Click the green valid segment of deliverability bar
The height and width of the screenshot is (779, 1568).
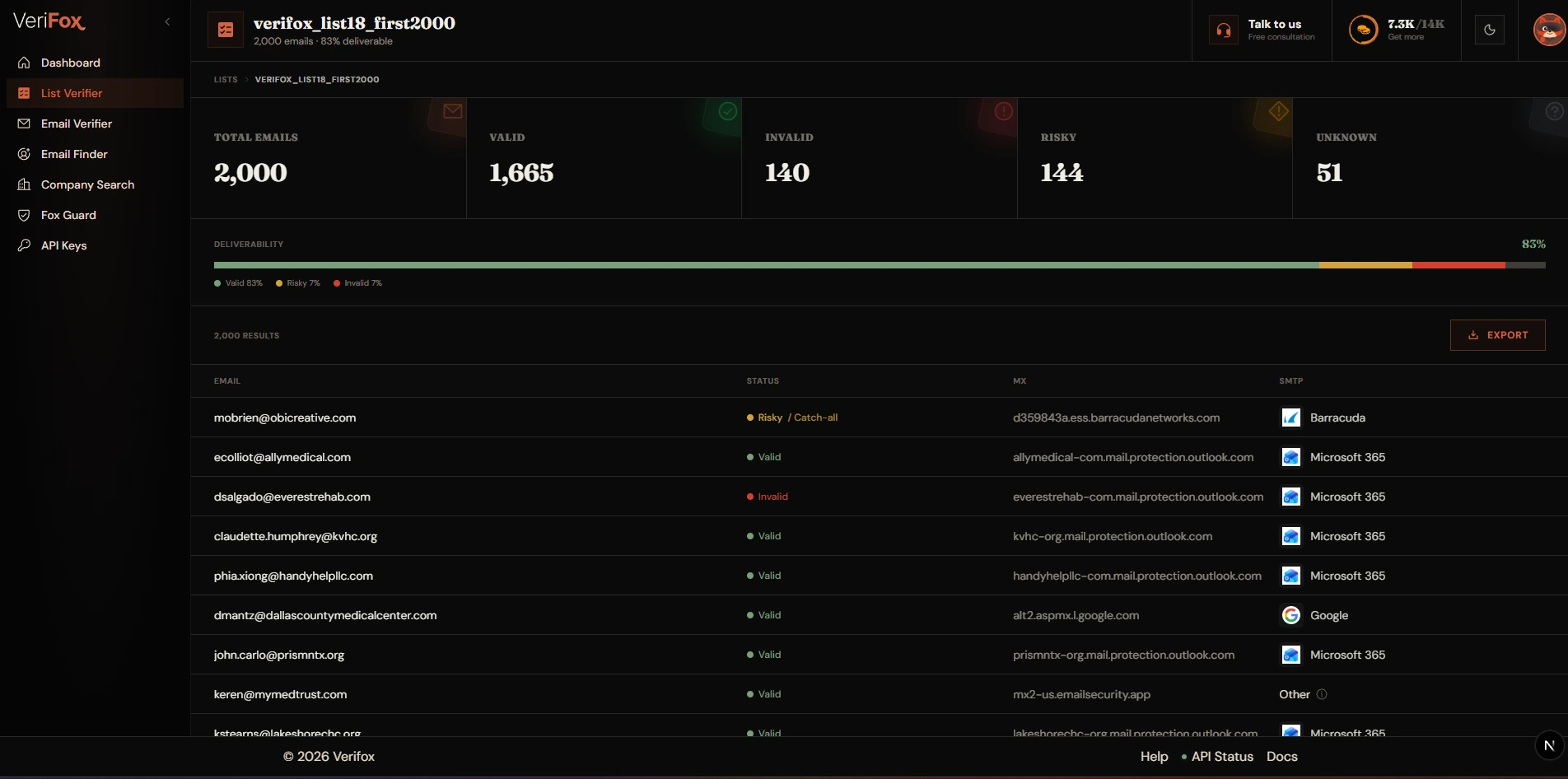coord(767,265)
